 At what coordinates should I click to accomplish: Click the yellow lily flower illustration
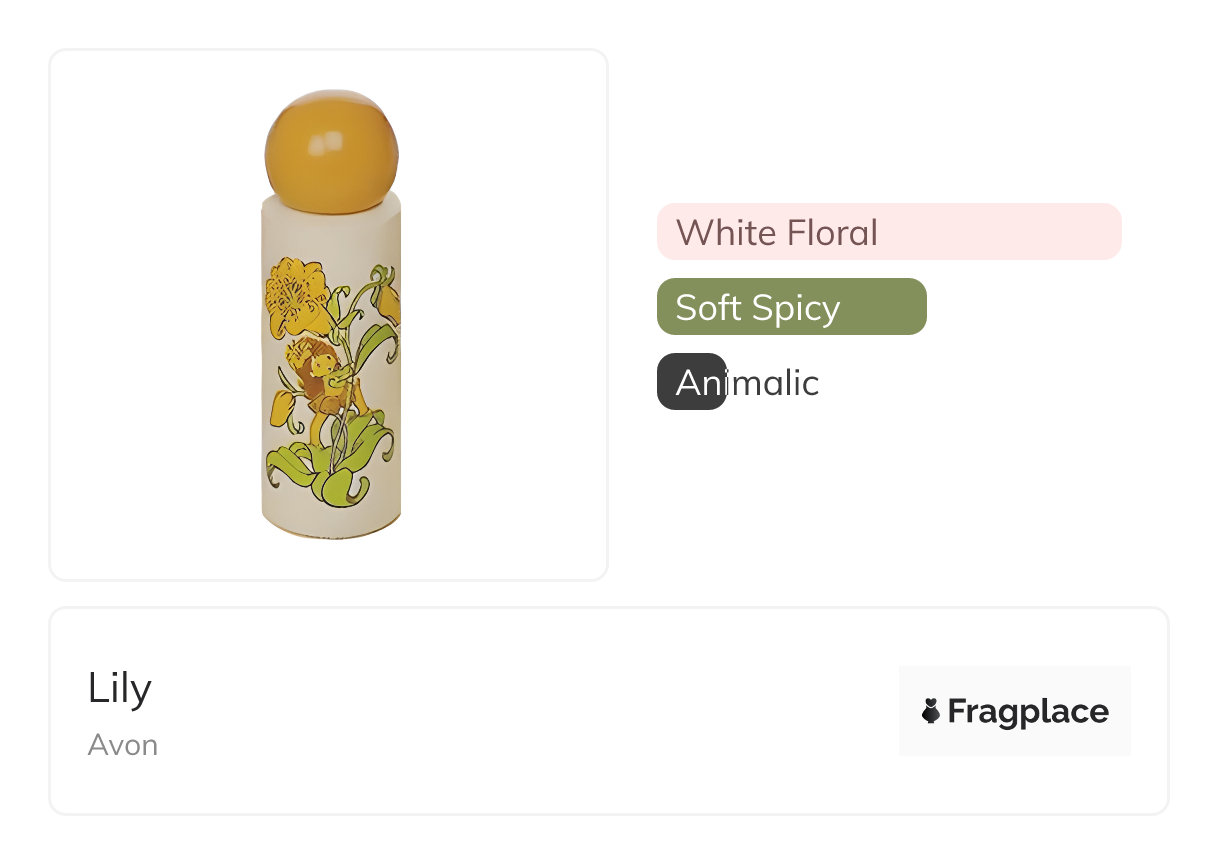click(x=296, y=292)
